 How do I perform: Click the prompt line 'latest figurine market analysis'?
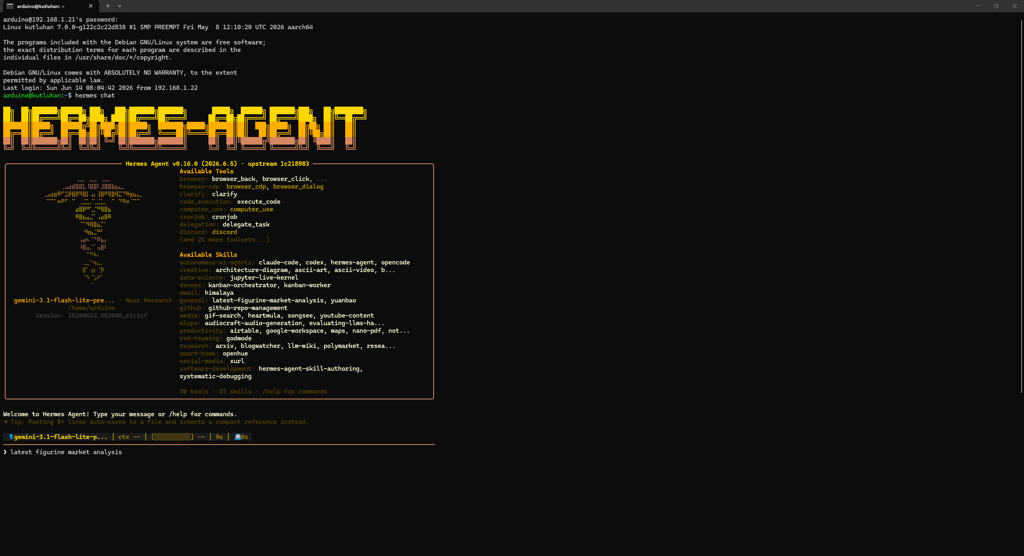click(x=66, y=452)
